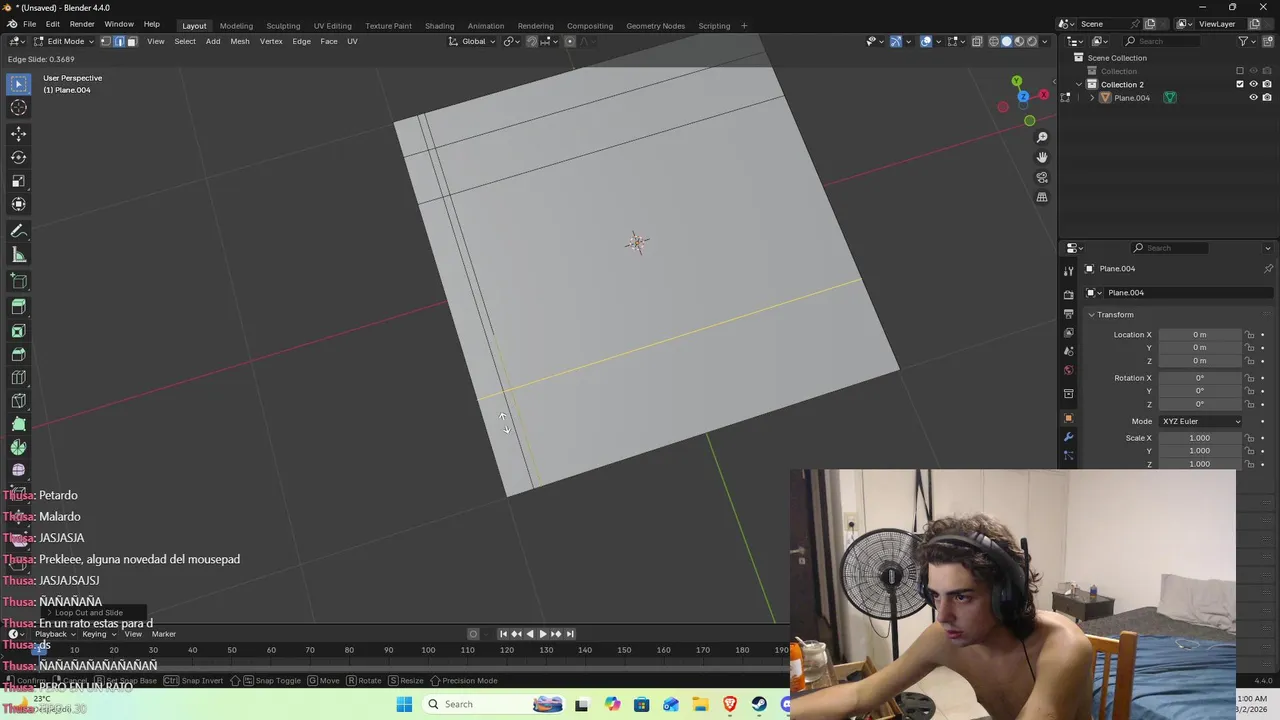Open the Tool properties tab
The height and width of the screenshot is (720, 1280).
point(1068,271)
